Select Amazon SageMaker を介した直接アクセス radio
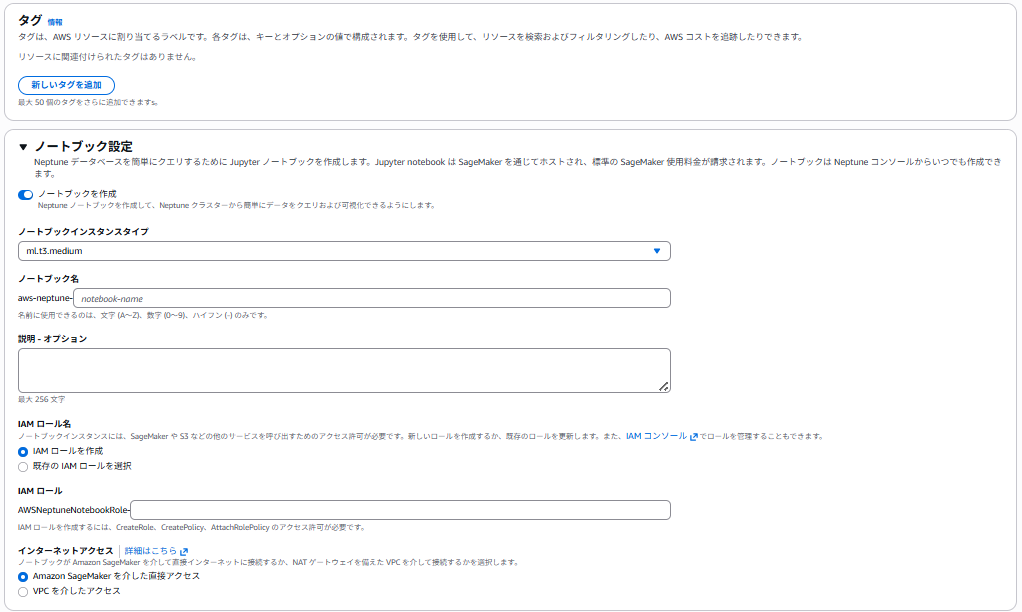The image size is (1022, 612). pos(23,577)
